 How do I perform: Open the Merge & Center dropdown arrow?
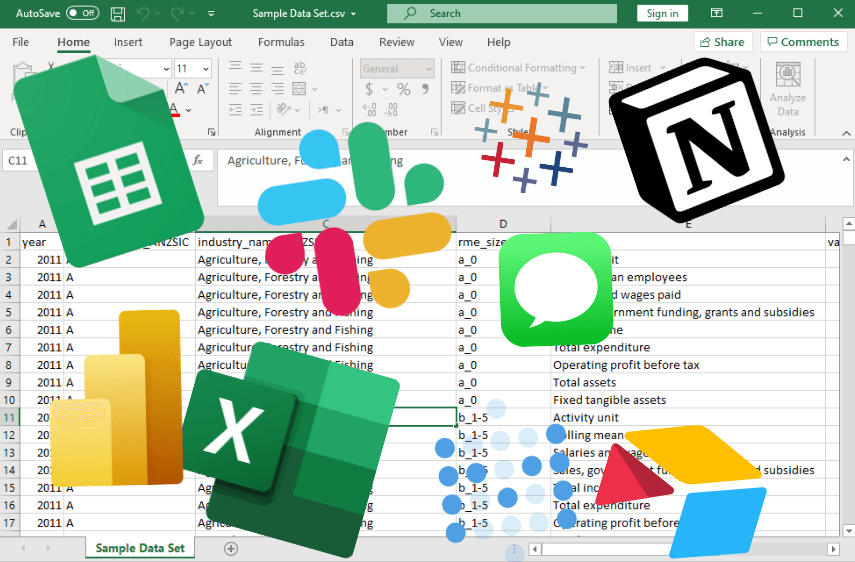click(315, 89)
